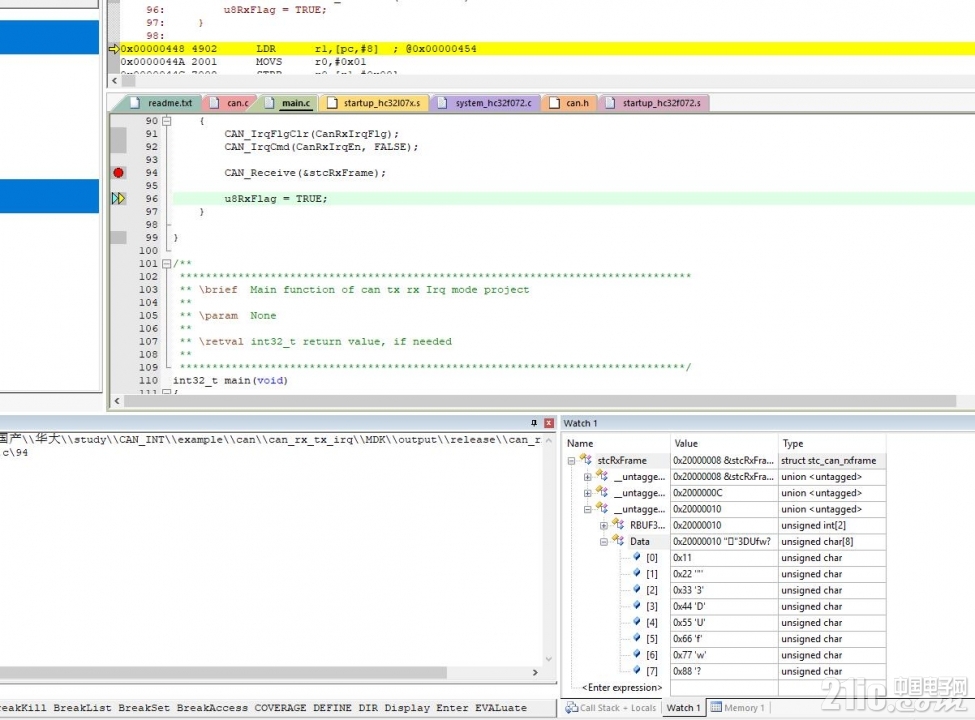This screenshot has width=975, height=720.
Task: Collapse the code fold at line 90
Action: (x=166, y=121)
